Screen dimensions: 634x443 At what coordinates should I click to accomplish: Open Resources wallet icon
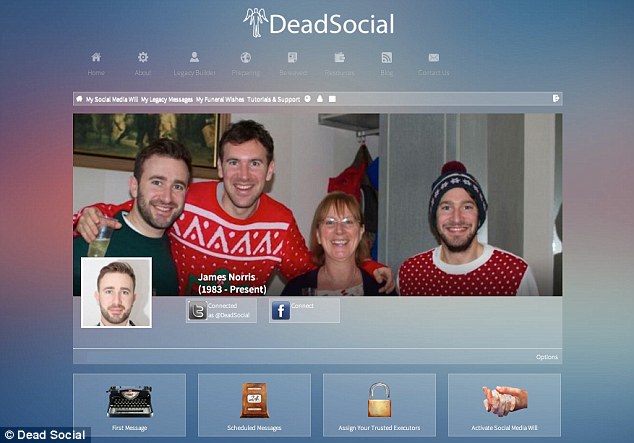[x=340, y=57]
